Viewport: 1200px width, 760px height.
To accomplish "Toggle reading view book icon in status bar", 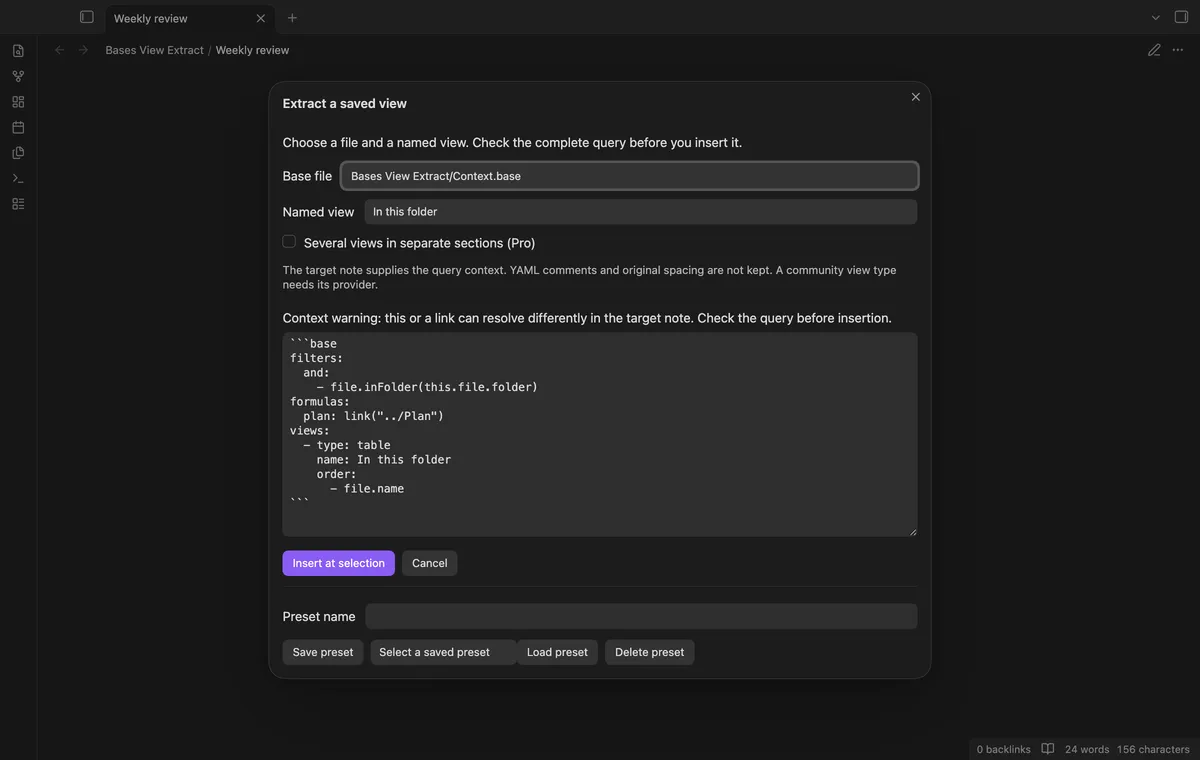I will click(1048, 749).
